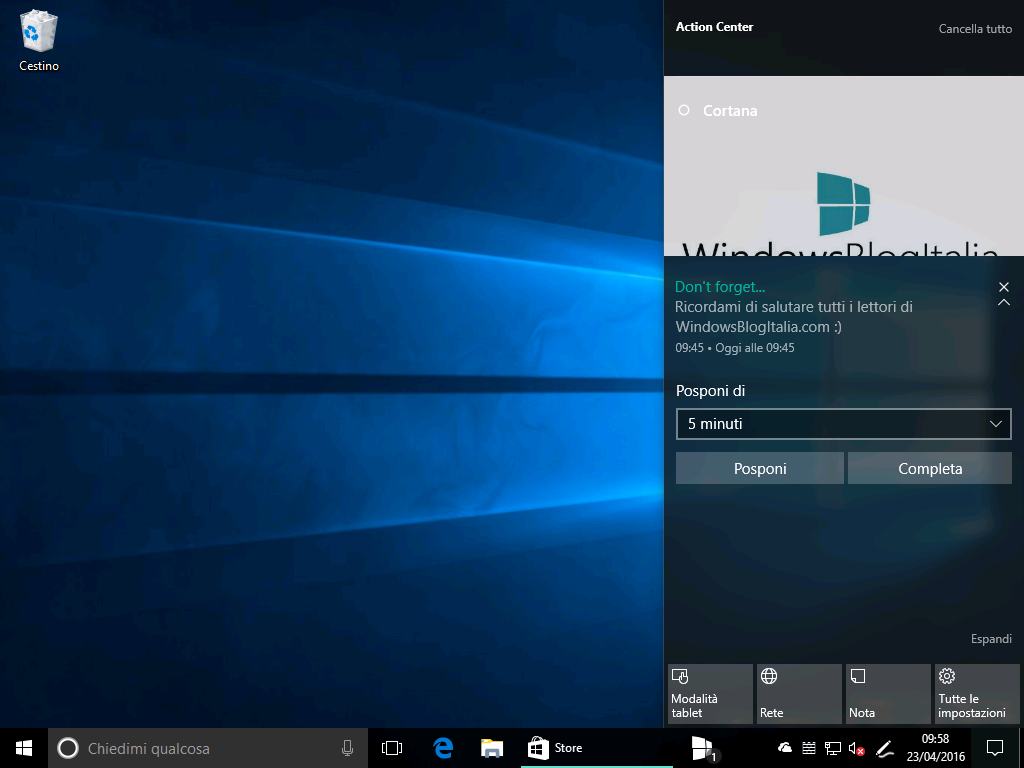
Task: Launch Microsoft Edge from the taskbar
Action: click(443, 748)
